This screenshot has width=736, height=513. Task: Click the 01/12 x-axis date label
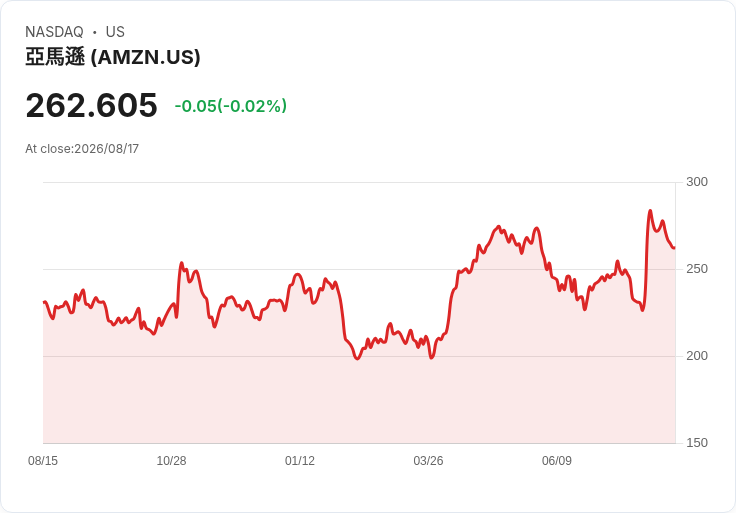[300, 461]
